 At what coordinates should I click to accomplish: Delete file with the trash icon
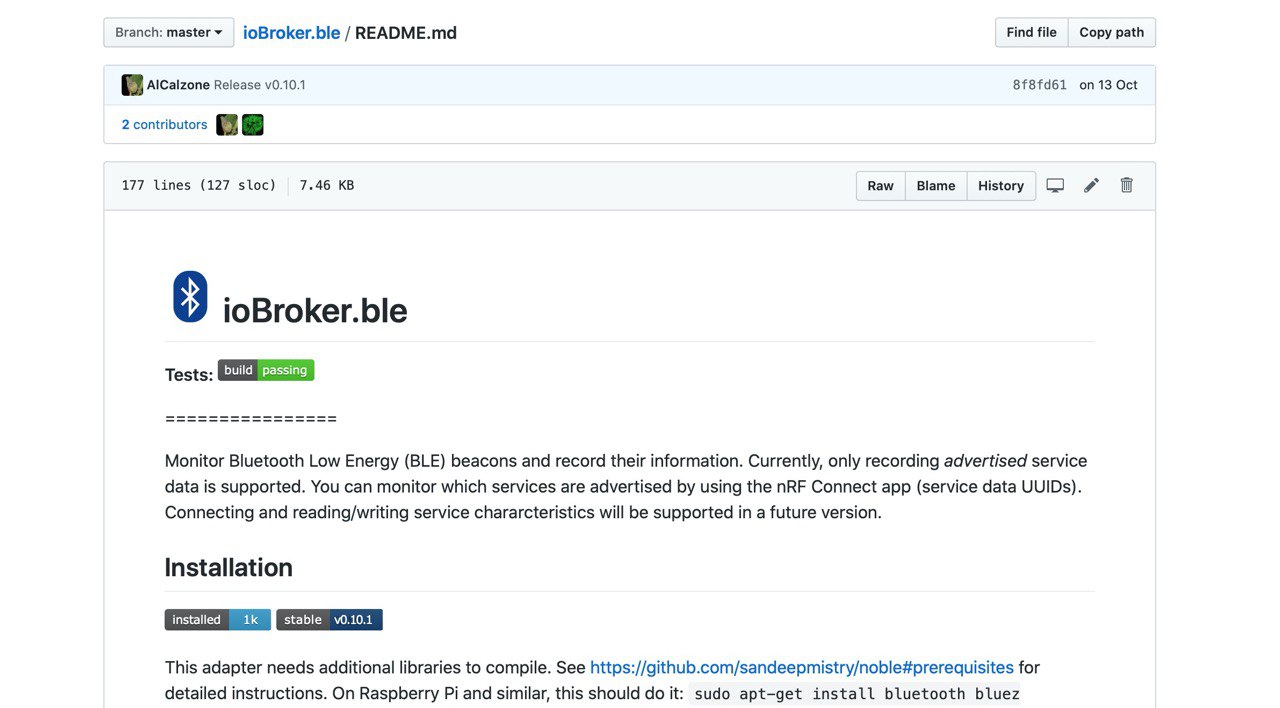click(1127, 185)
